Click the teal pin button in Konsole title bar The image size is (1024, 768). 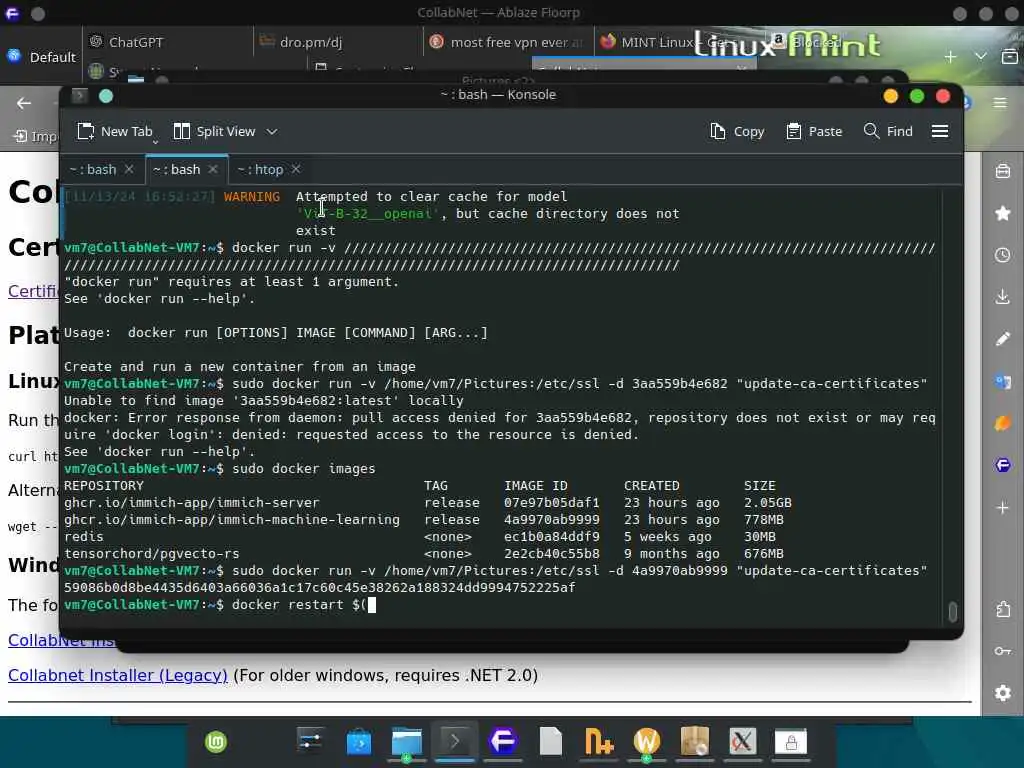point(106,97)
